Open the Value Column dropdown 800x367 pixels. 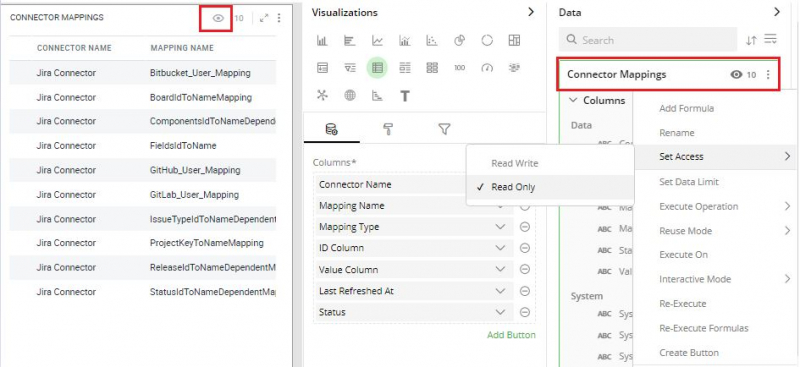tap(501, 270)
